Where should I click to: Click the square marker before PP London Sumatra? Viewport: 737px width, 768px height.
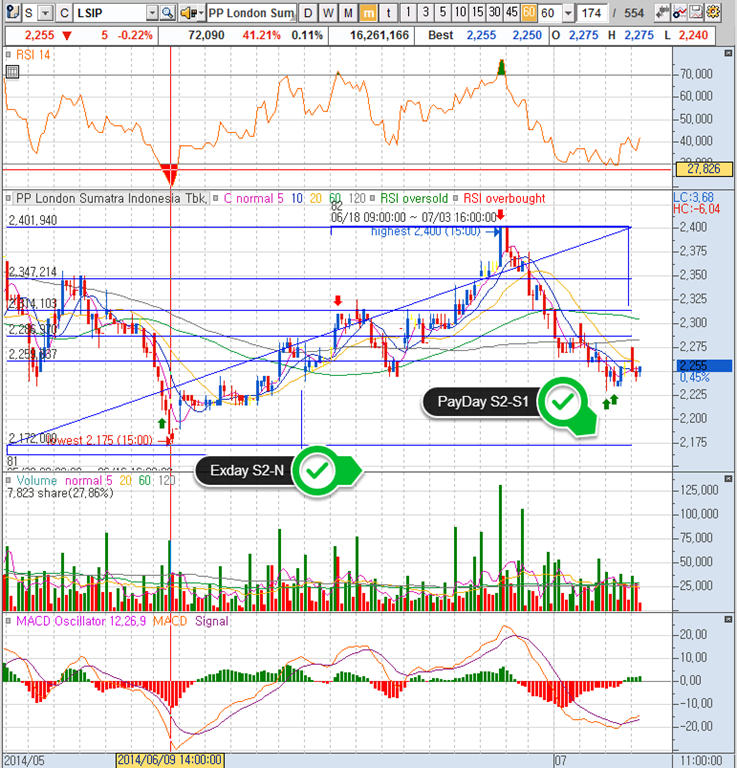8,198
